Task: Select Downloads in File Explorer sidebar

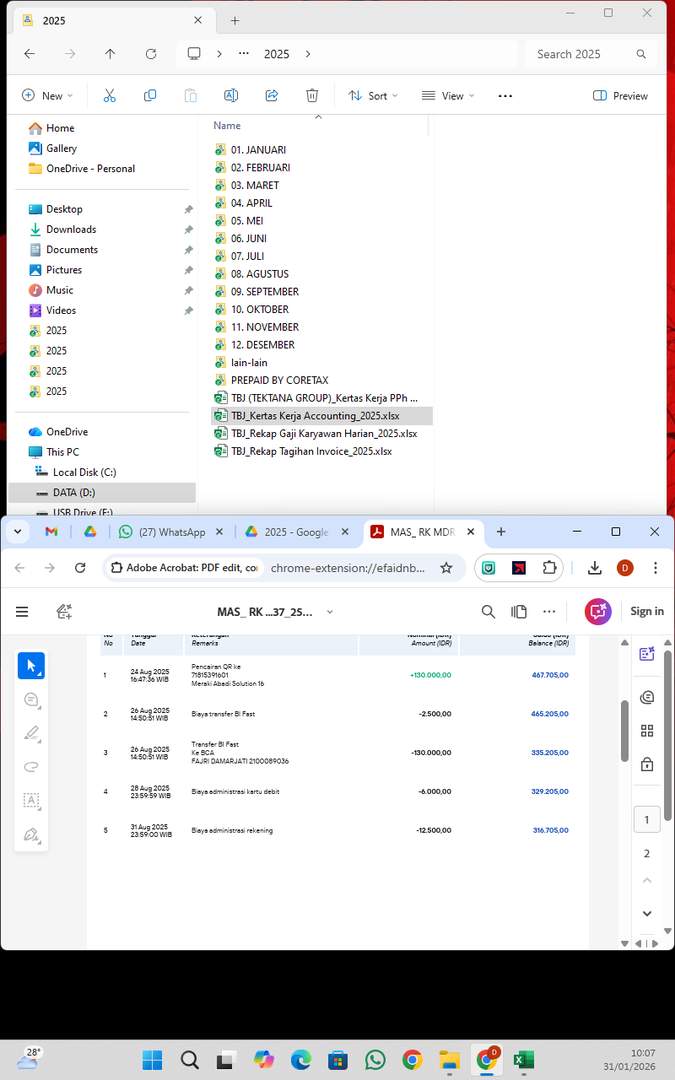Action: (71, 229)
